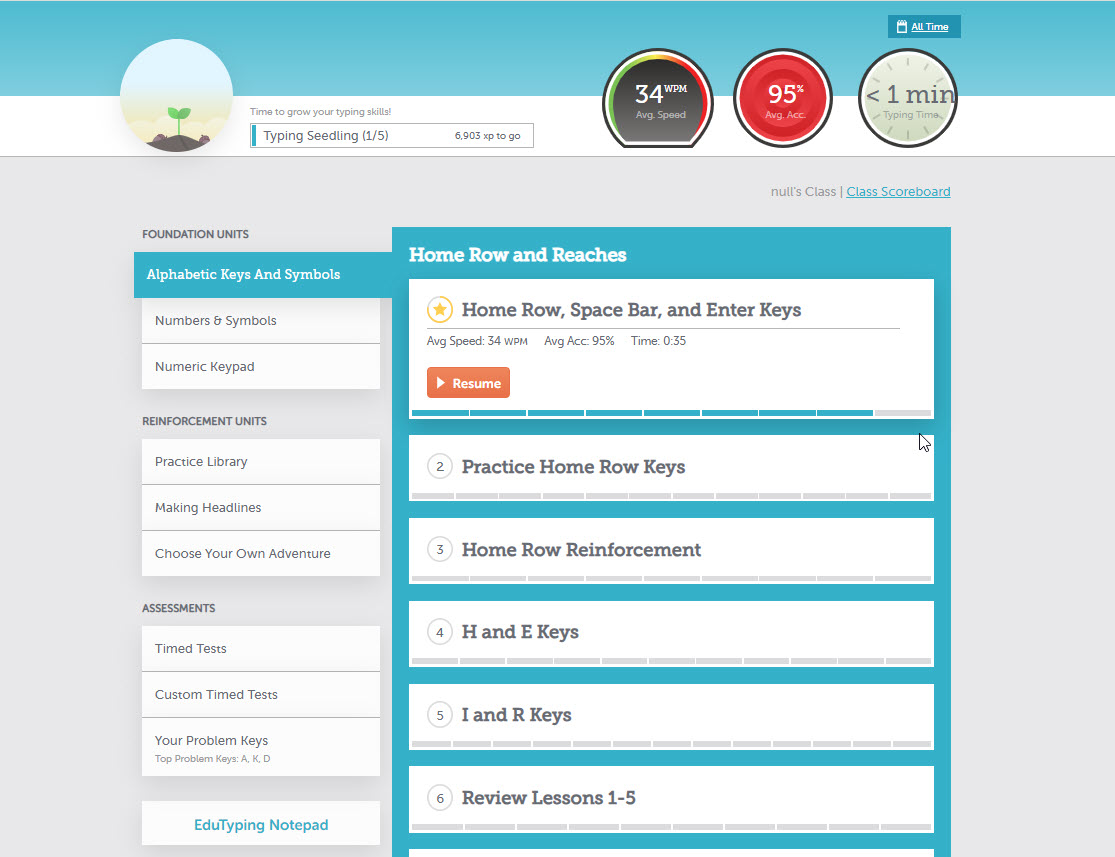Image resolution: width=1115 pixels, height=857 pixels.
Task: Click the Typing Time clock gauge
Action: point(907,97)
